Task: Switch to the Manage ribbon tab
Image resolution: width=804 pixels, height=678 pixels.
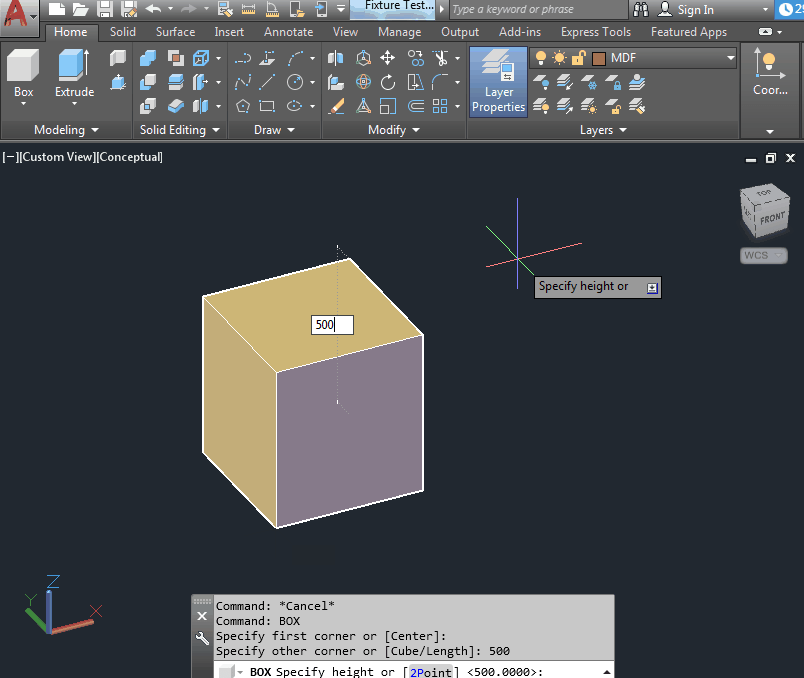Action: coord(399,32)
